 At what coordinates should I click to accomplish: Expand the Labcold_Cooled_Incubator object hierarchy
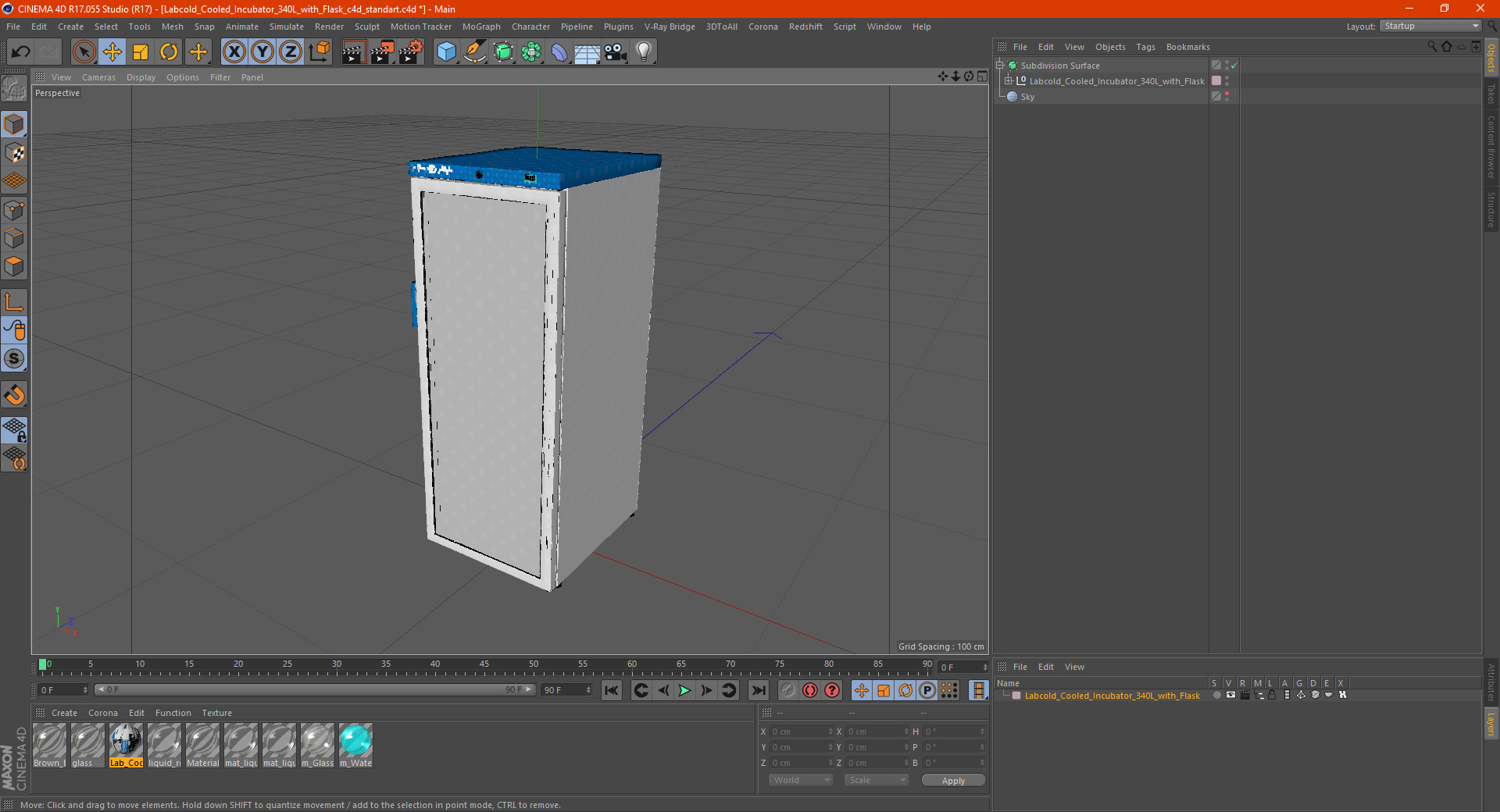(1009, 81)
